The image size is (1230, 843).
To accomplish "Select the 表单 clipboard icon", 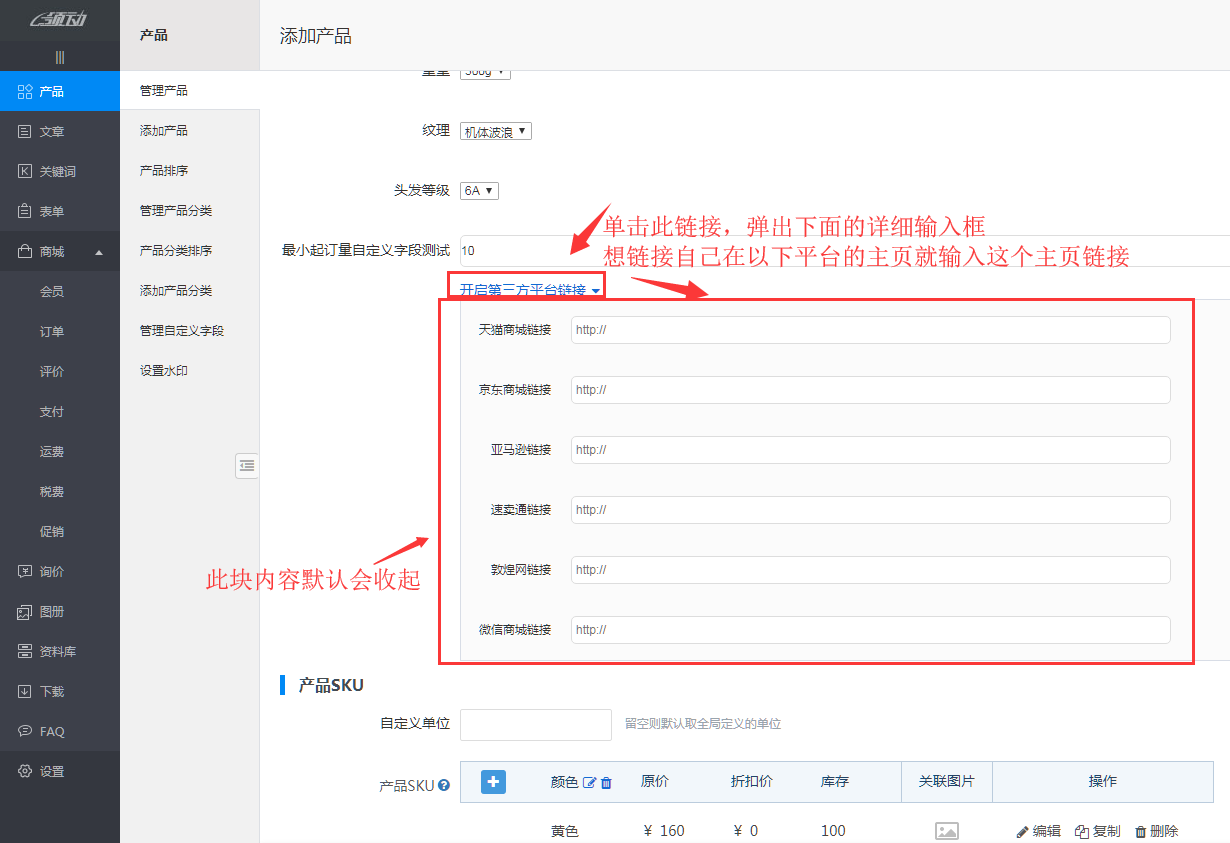I will (x=24, y=211).
